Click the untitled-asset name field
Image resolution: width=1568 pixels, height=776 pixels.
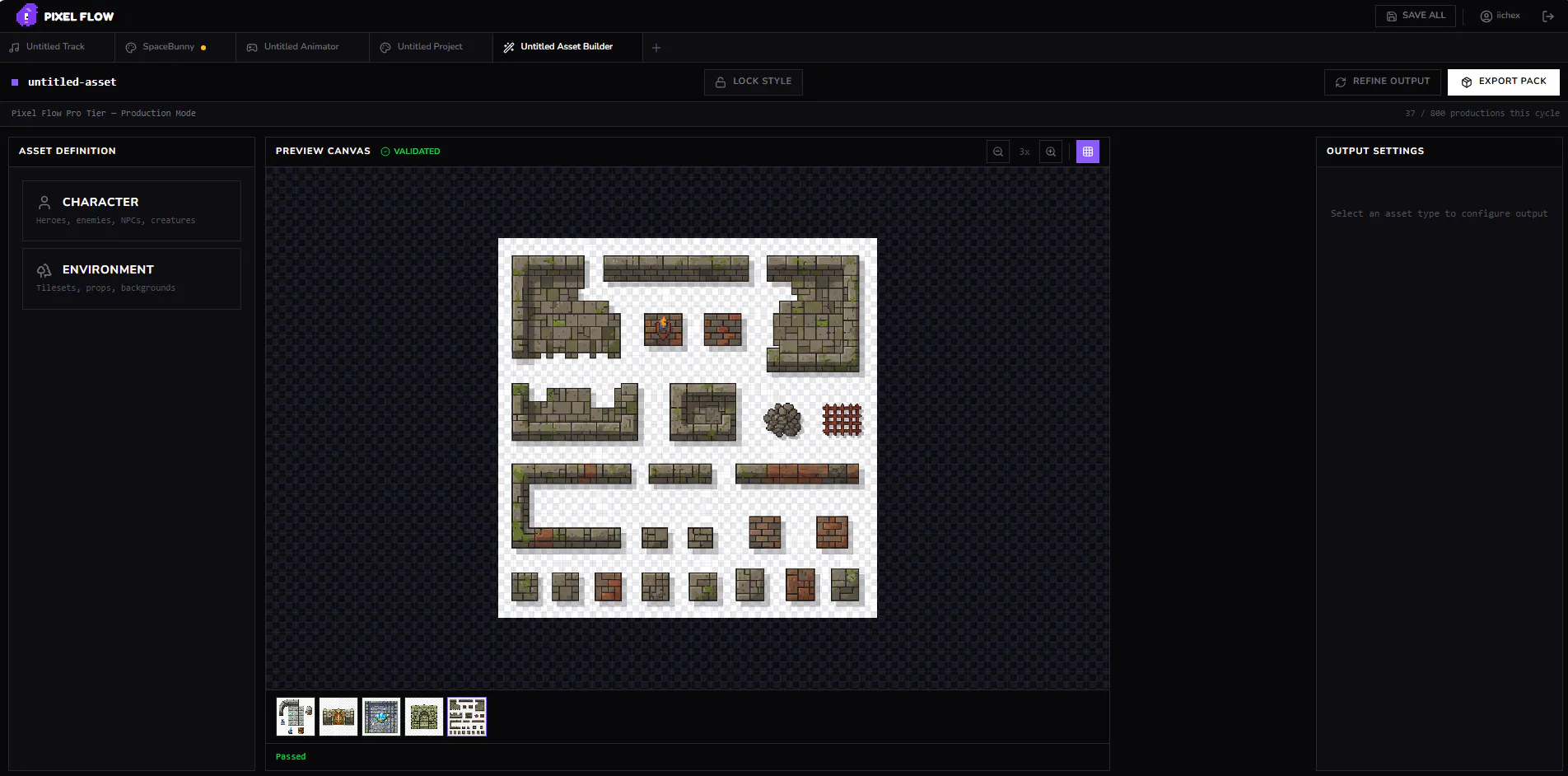coord(72,82)
